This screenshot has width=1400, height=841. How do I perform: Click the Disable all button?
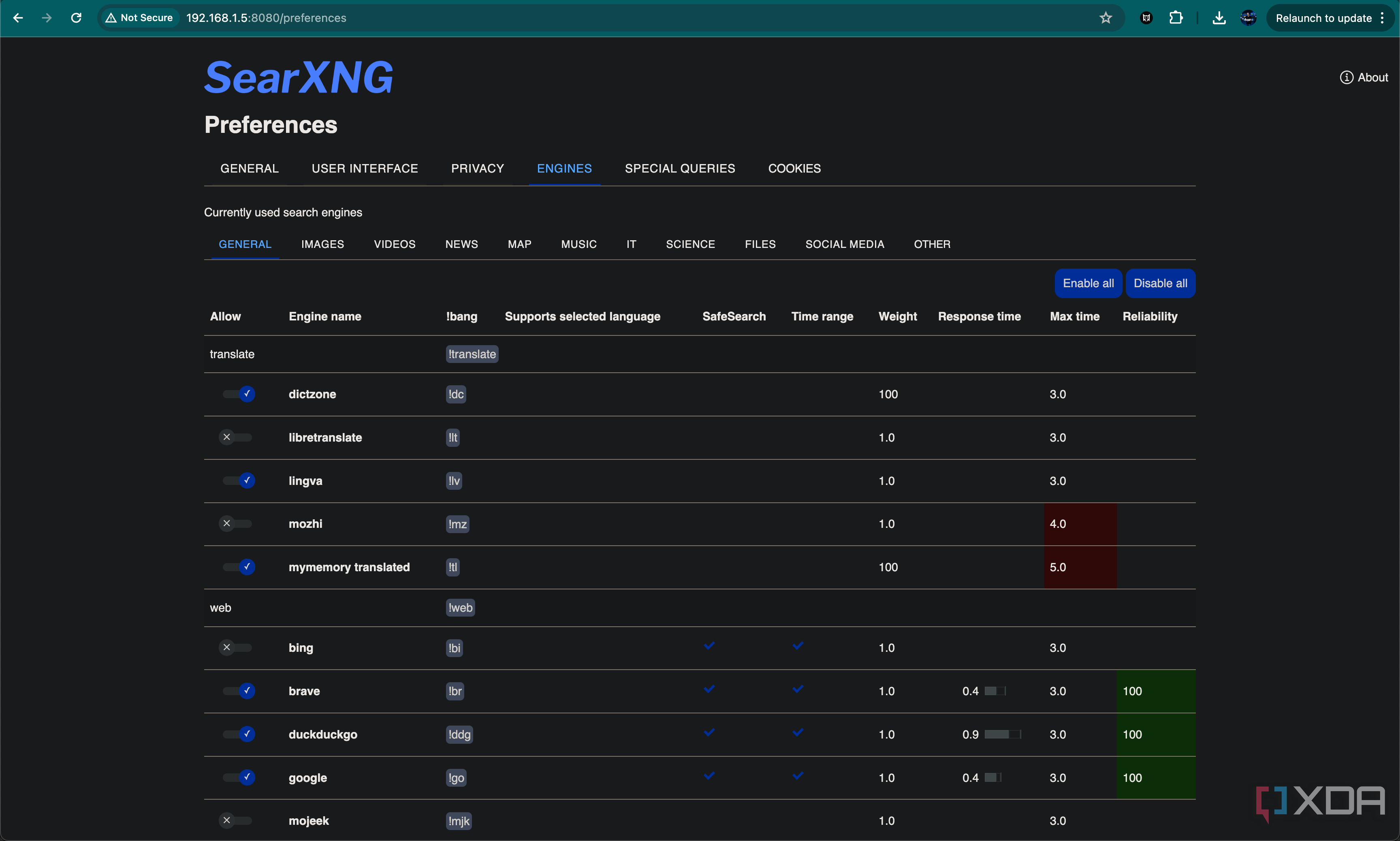coord(1160,283)
